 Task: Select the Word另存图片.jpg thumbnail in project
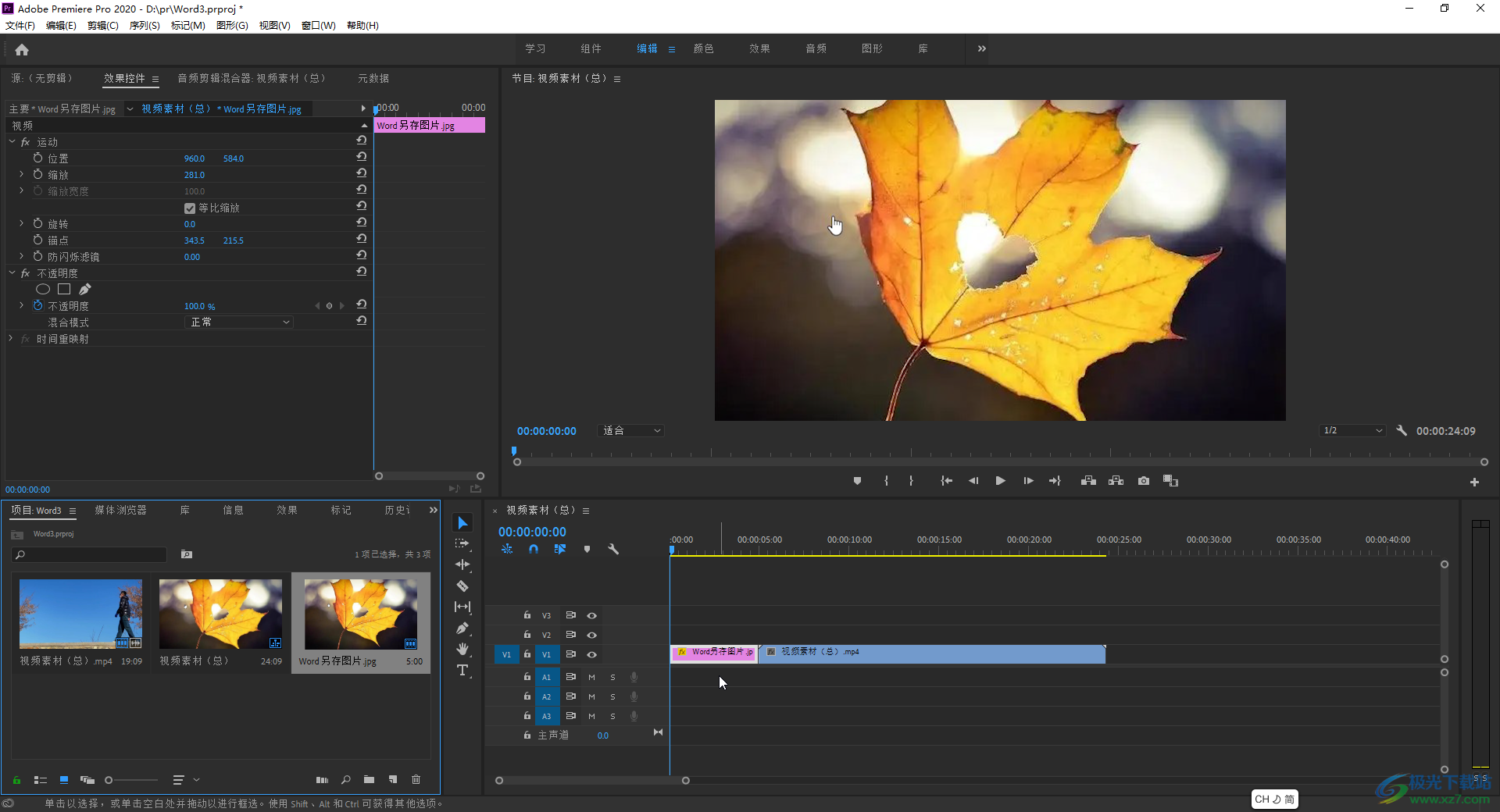360,614
